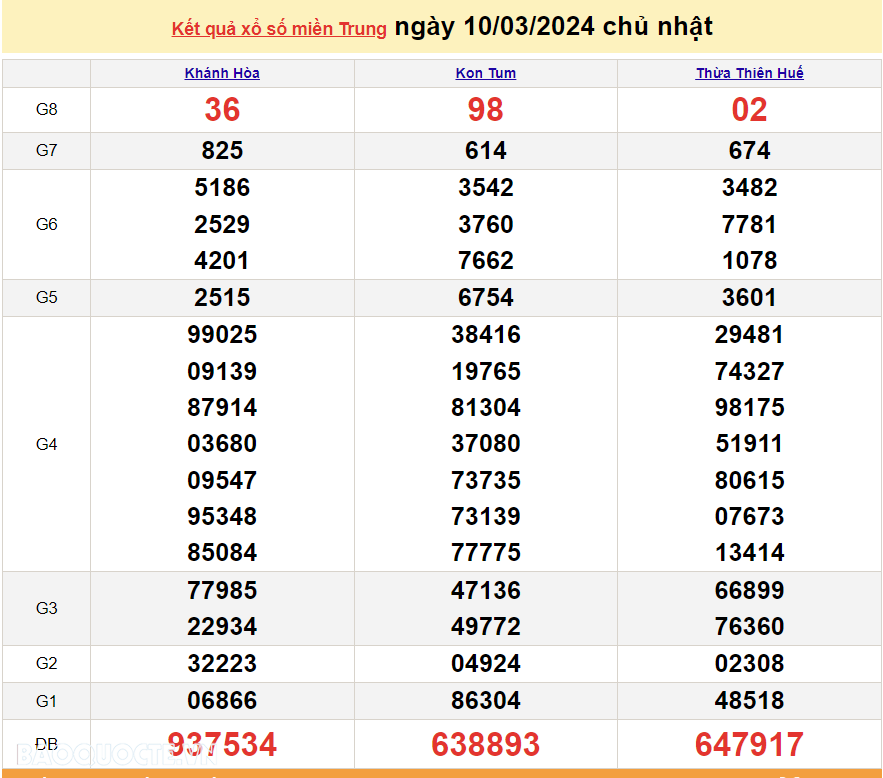
Task: Select Thừa Thiên Huế special prize 647917
Action: (x=750, y=744)
